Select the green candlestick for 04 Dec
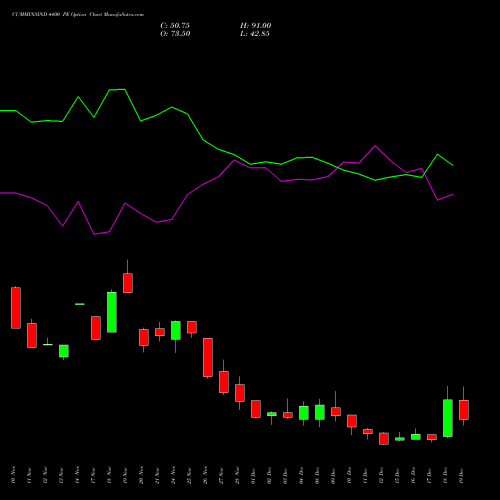 [304, 413]
